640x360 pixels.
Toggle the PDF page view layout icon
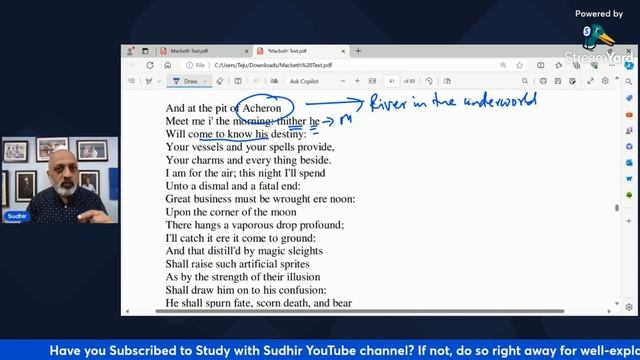click(238, 81)
